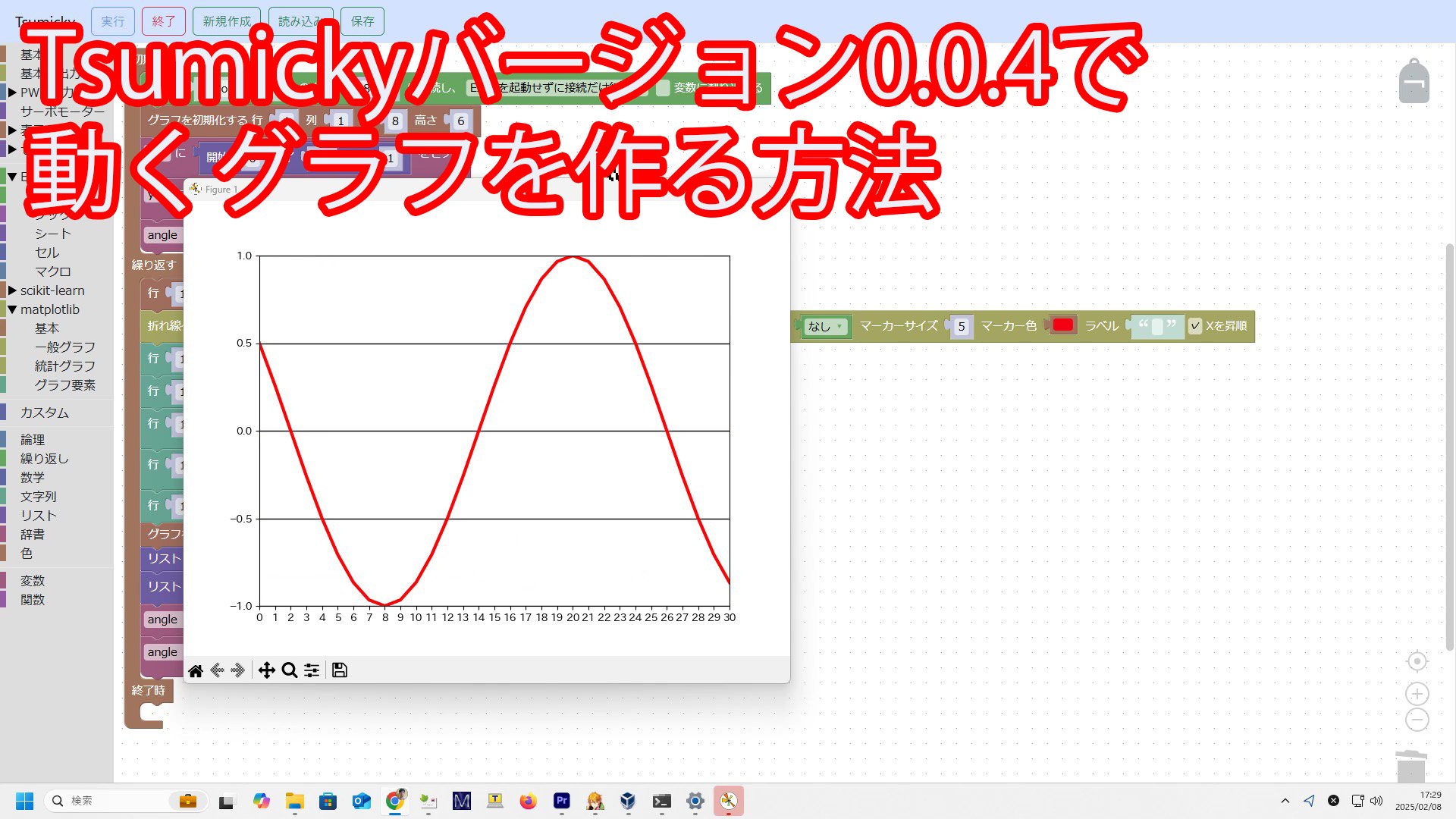
Task: Open the リスト category
Action: (x=39, y=516)
